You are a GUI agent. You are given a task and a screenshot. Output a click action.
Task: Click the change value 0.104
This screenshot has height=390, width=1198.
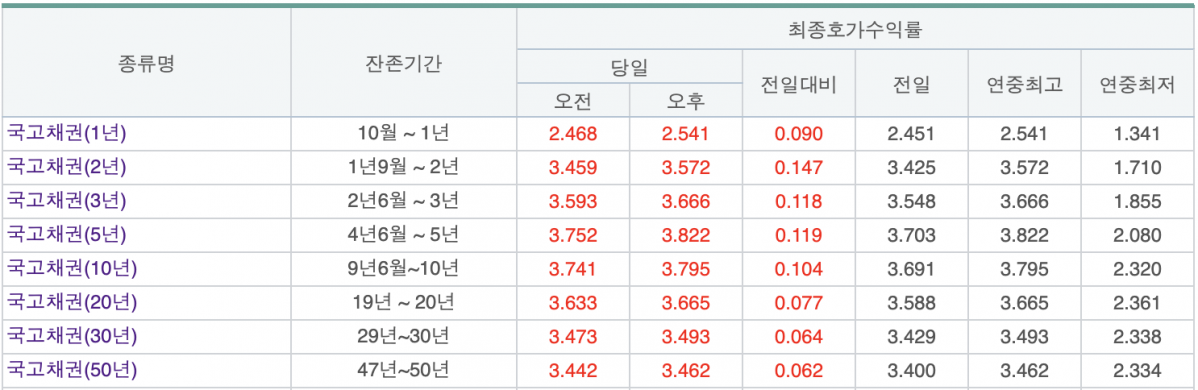click(x=798, y=269)
